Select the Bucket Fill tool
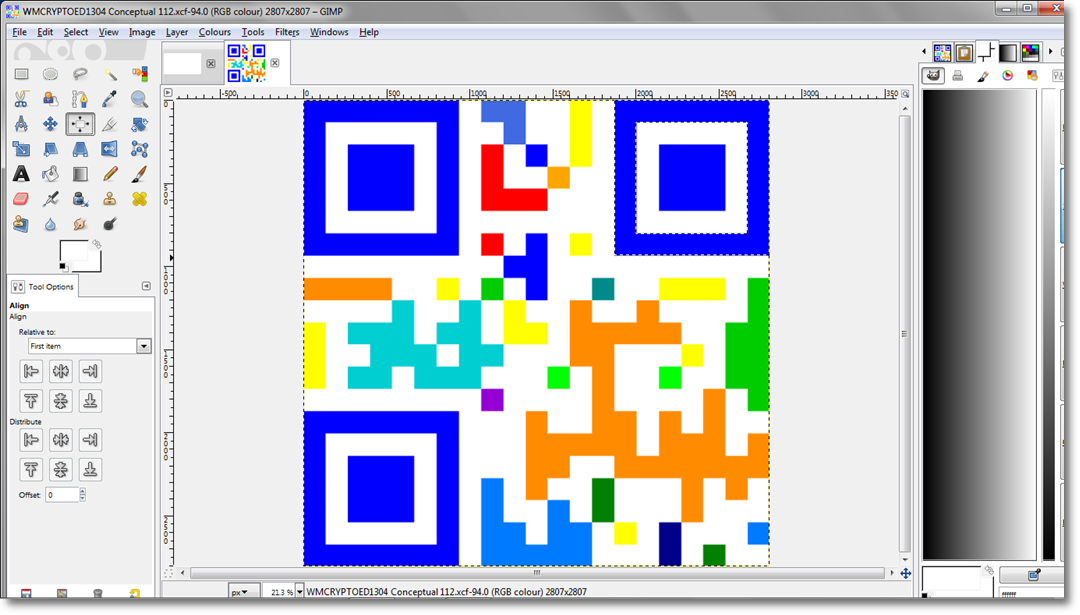The width and height of the screenshot is (1080, 615). [50, 174]
